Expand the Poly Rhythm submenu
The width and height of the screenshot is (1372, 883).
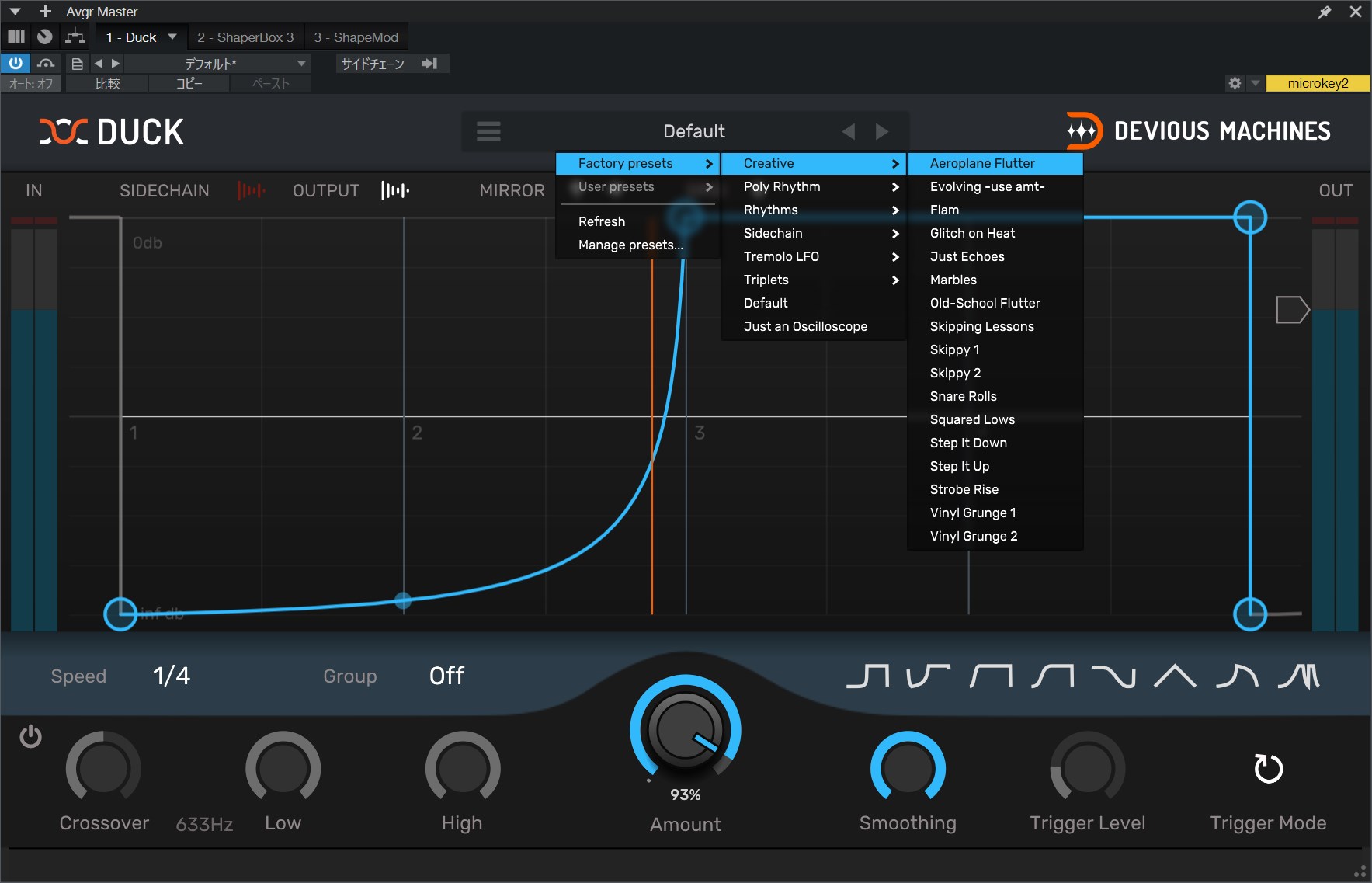814,186
